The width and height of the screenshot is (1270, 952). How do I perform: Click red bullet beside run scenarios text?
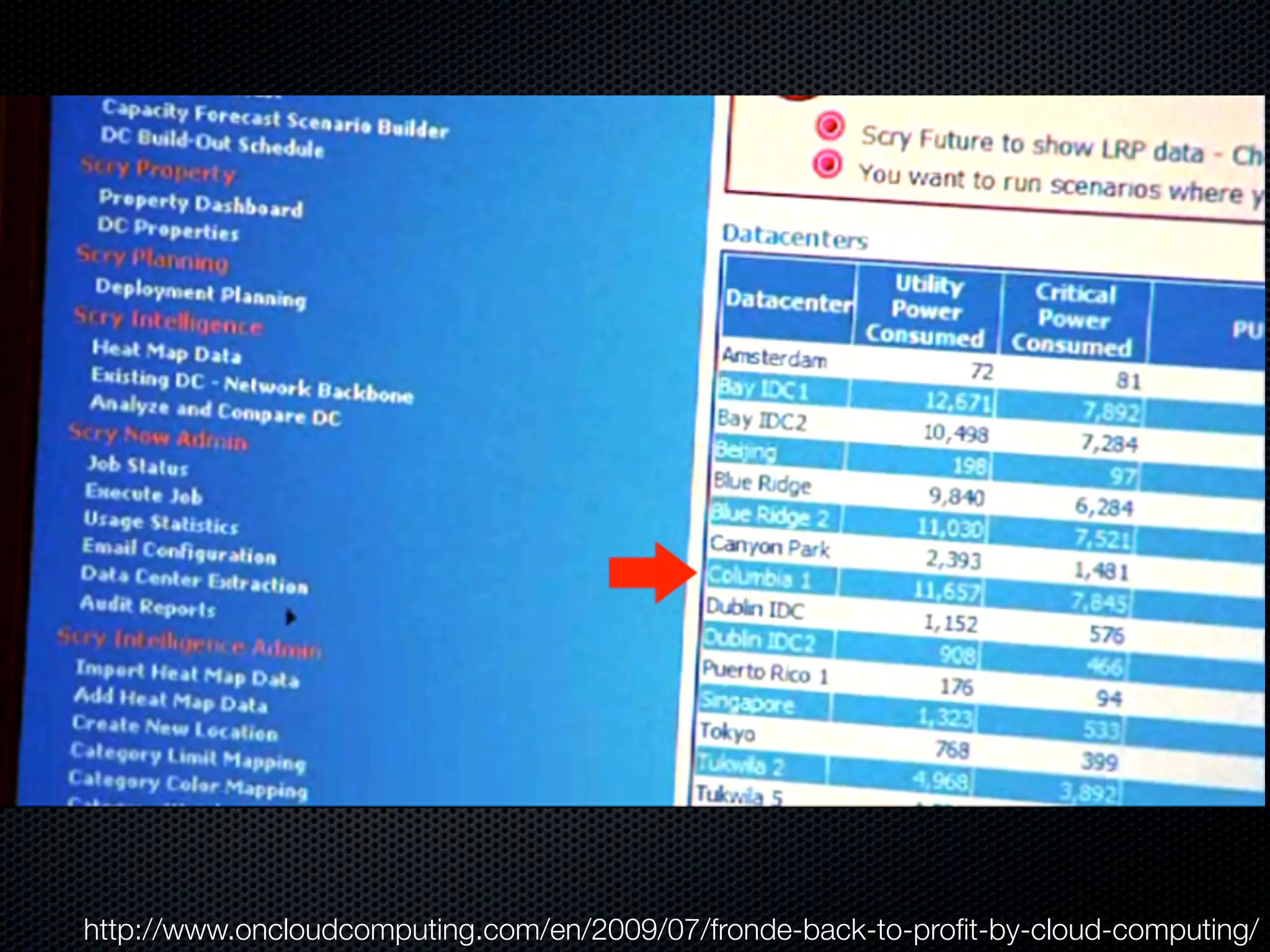click(x=827, y=164)
